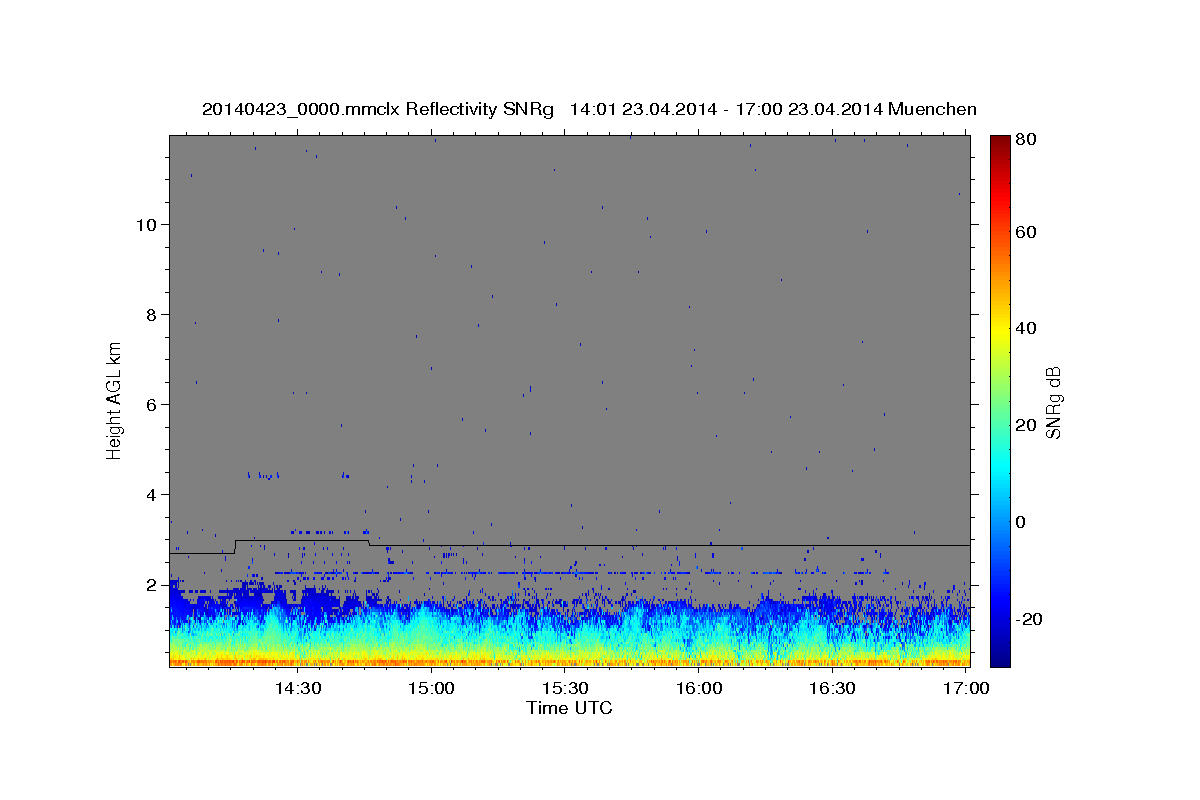Click the colorbar value 80

pyautogui.click(x=1025, y=140)
